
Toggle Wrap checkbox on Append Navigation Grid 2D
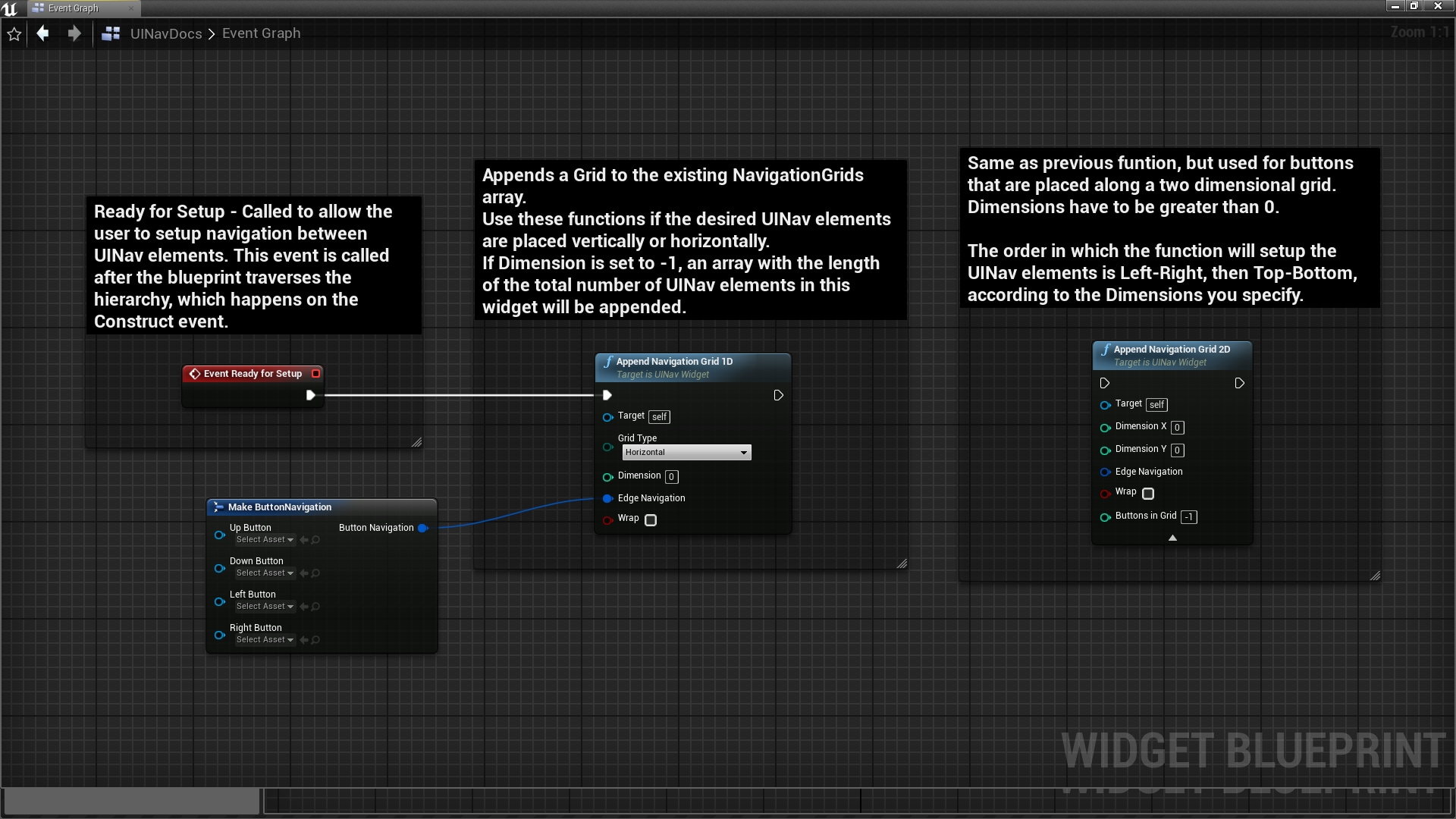[1148, 493]
